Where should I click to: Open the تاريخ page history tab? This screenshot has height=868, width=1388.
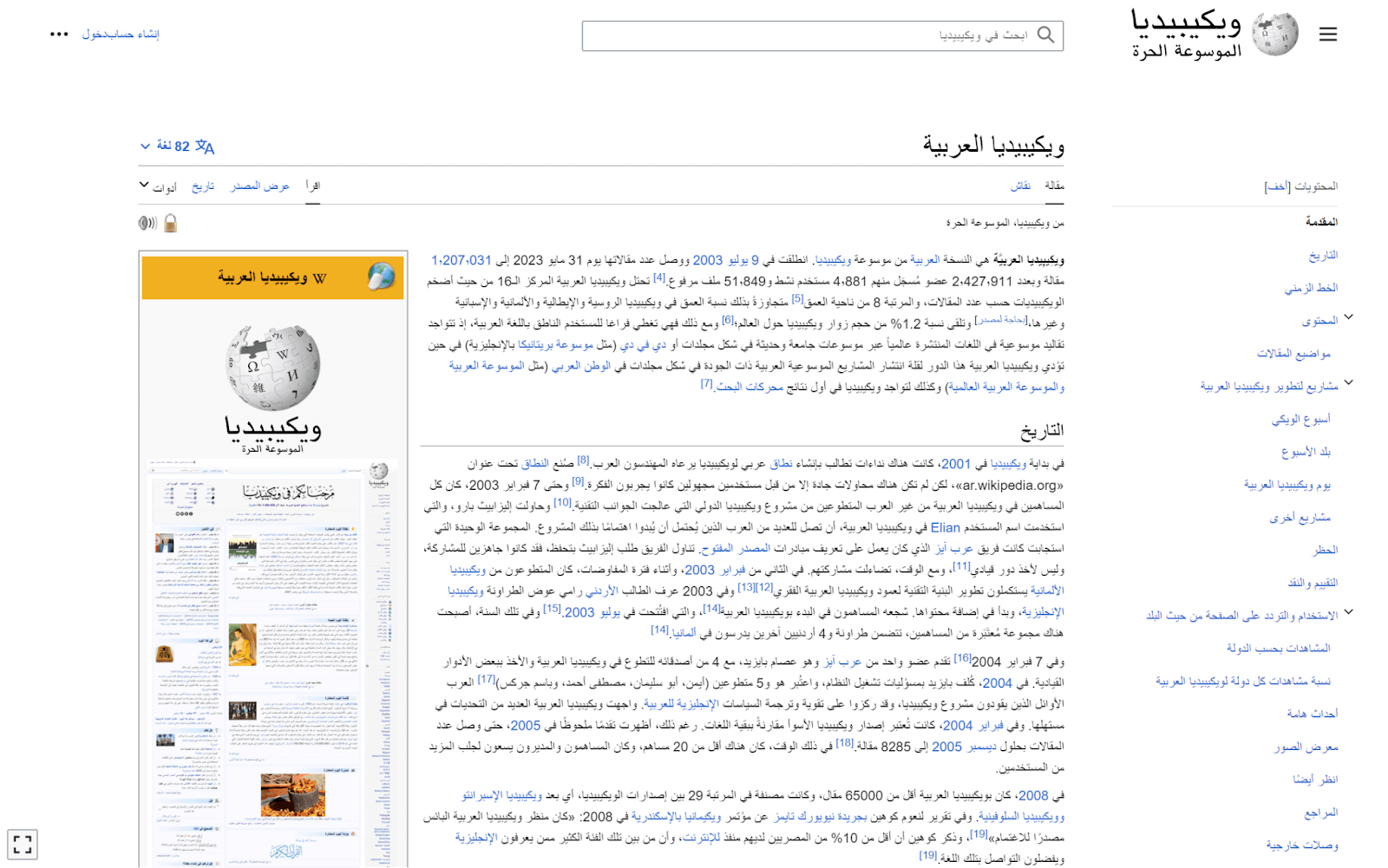(x=203, y=186)
